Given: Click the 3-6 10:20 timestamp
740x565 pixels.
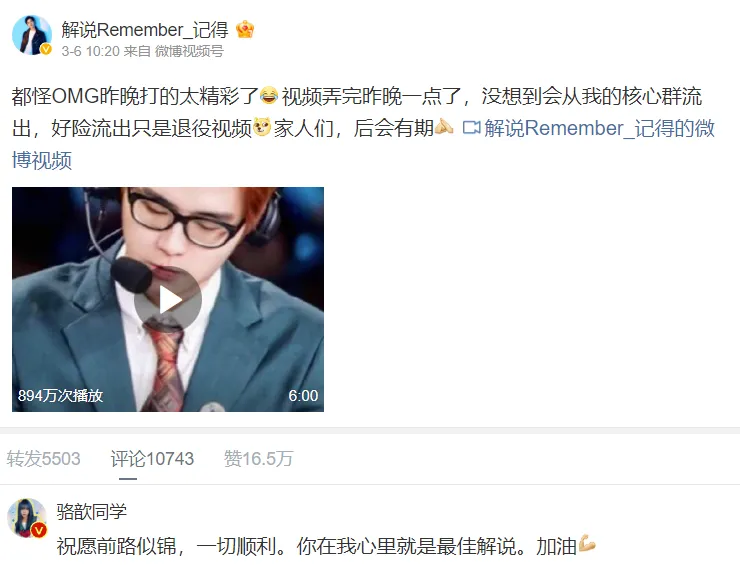Looking at the screenshot, I should [91, 51].
